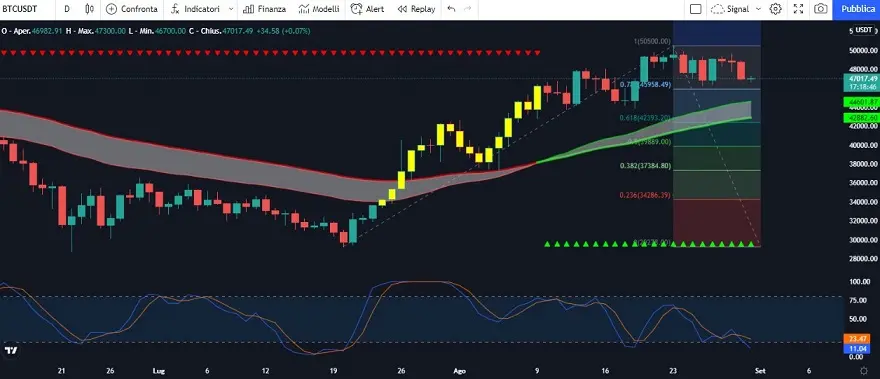
Task: Open the Finanza financials panel
Action: coord(264,9)
